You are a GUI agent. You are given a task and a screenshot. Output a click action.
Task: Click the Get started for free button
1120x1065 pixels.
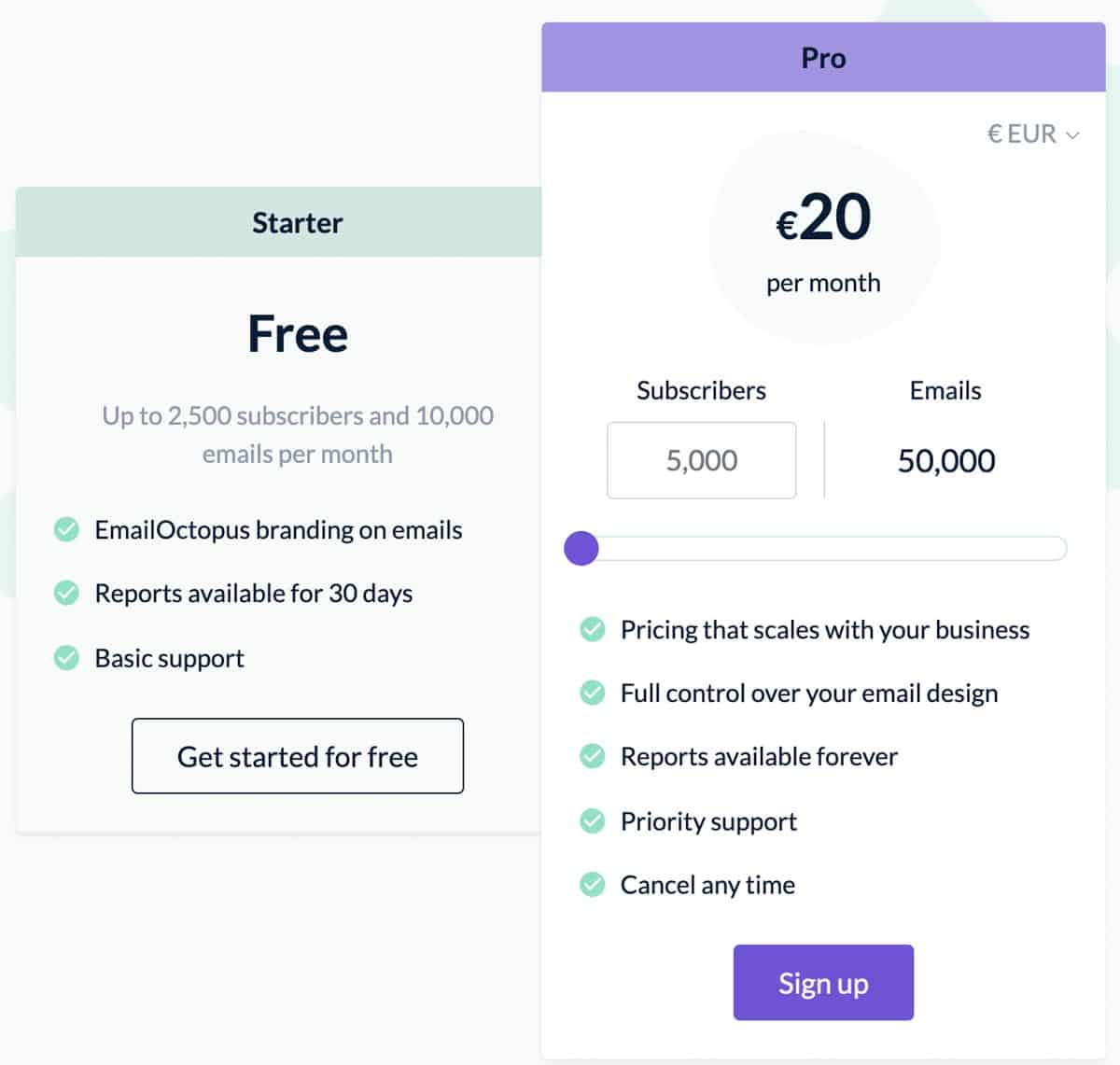[x=298, y=756]
